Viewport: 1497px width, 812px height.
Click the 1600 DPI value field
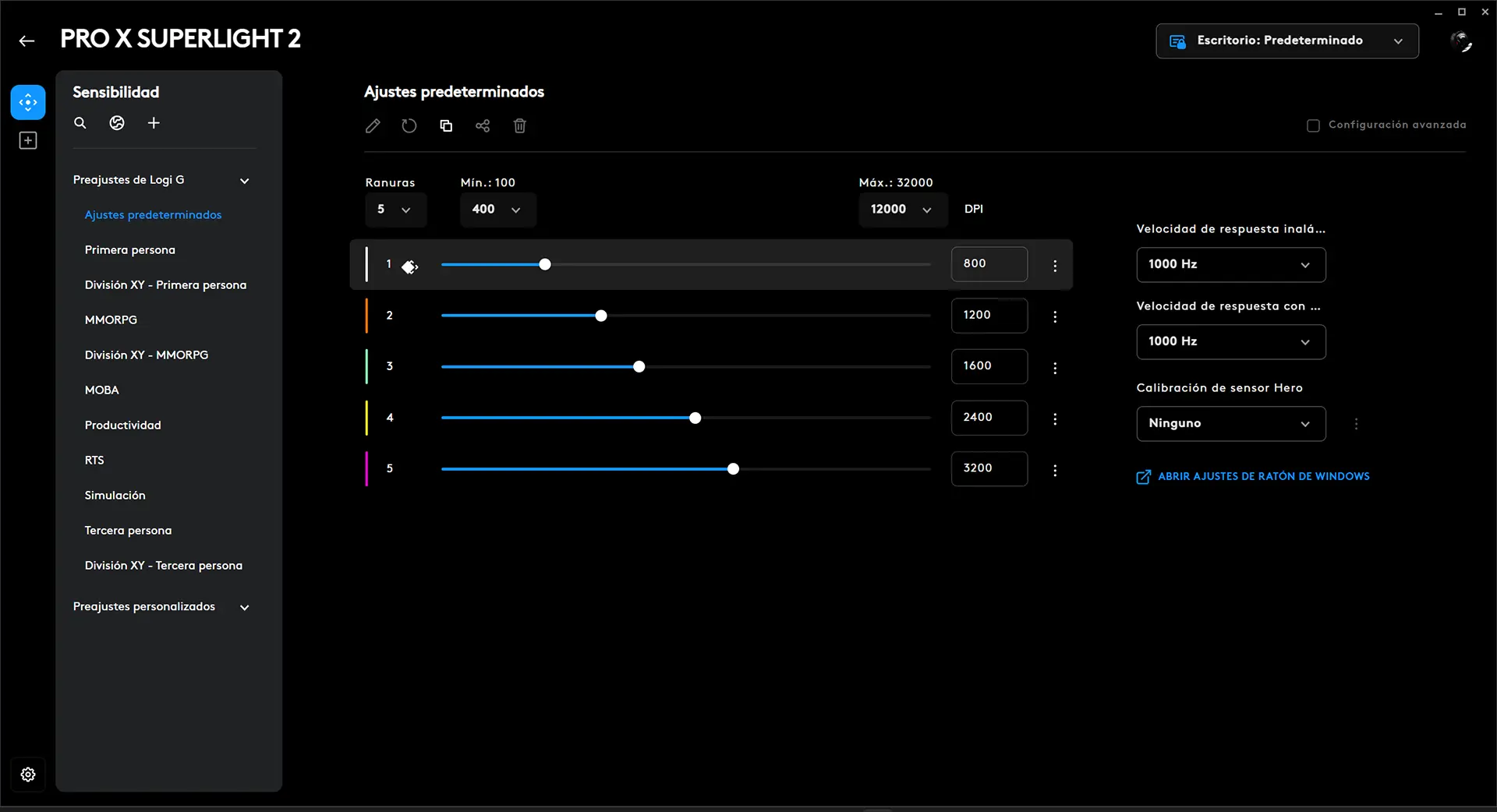(989, 366)
